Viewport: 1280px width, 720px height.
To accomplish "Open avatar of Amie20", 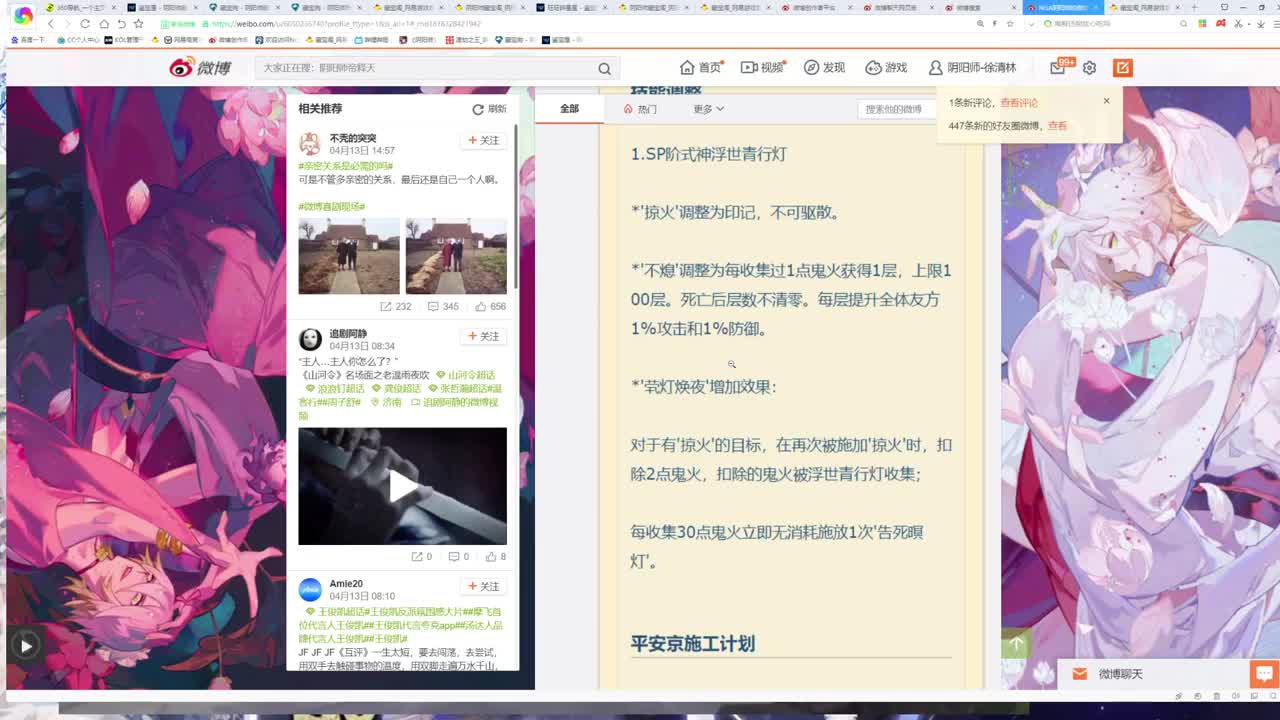I will coord(310,590).
